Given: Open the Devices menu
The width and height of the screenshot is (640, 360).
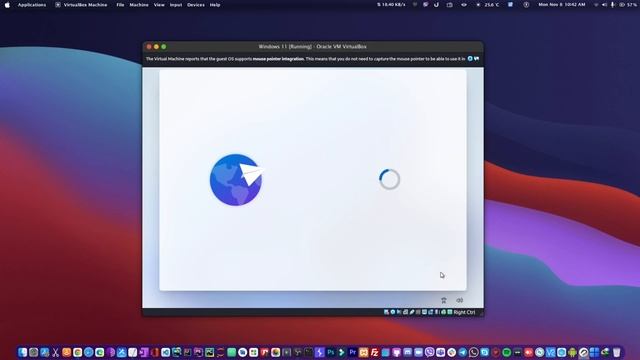Looking at the screenshot, I should [196, 5].
